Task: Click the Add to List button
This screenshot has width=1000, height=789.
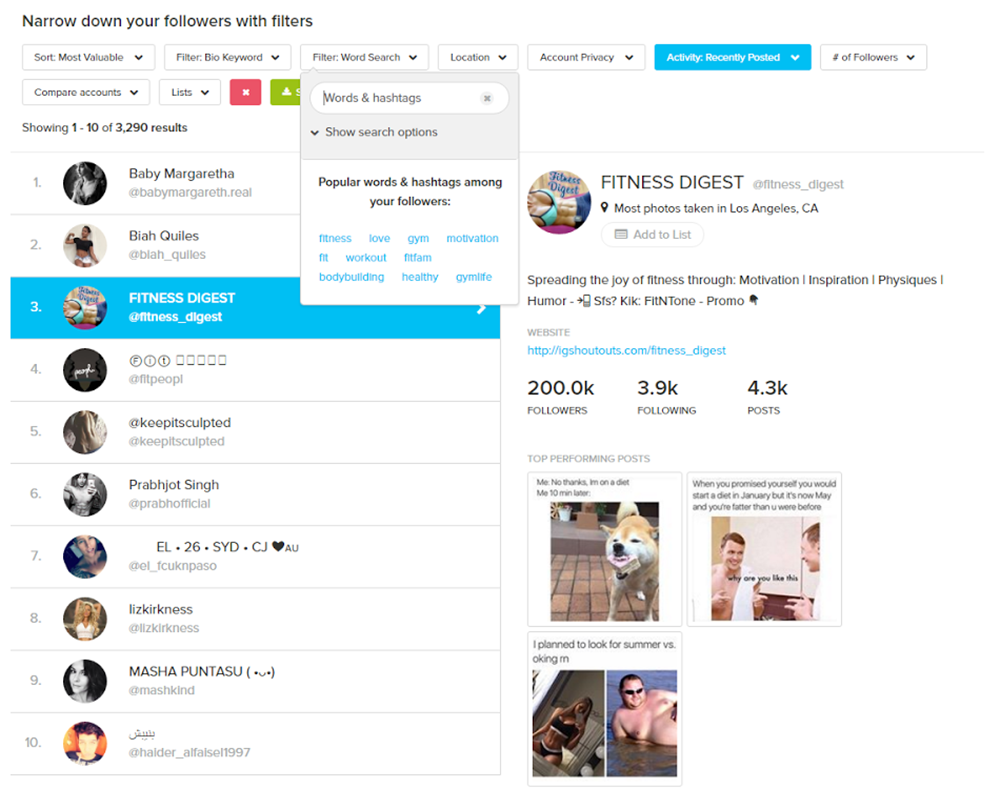Action: pos(652,234)
